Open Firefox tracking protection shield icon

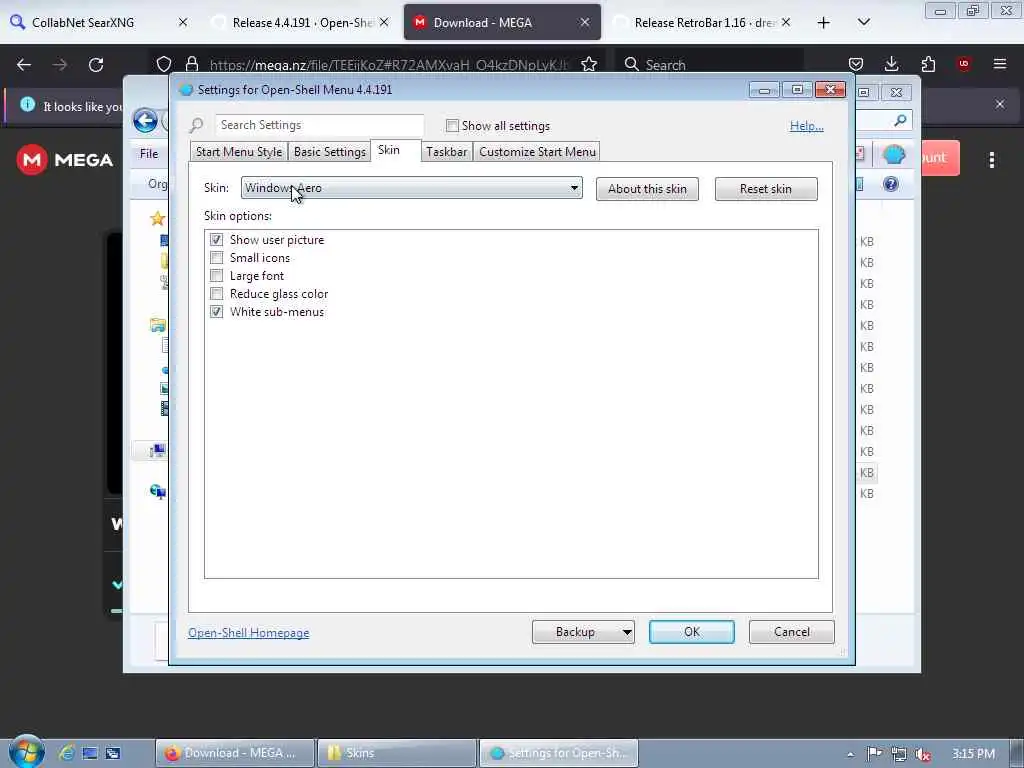pos(164,64)
